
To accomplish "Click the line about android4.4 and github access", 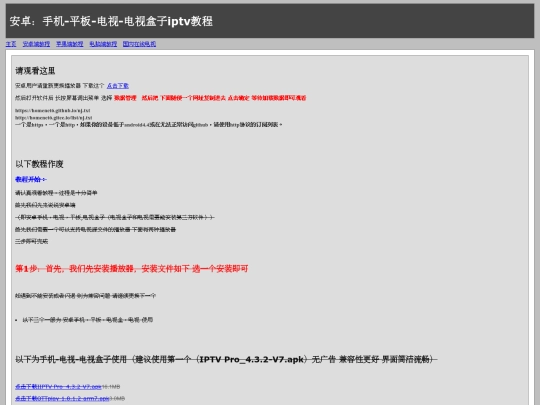I will point(149,125).
